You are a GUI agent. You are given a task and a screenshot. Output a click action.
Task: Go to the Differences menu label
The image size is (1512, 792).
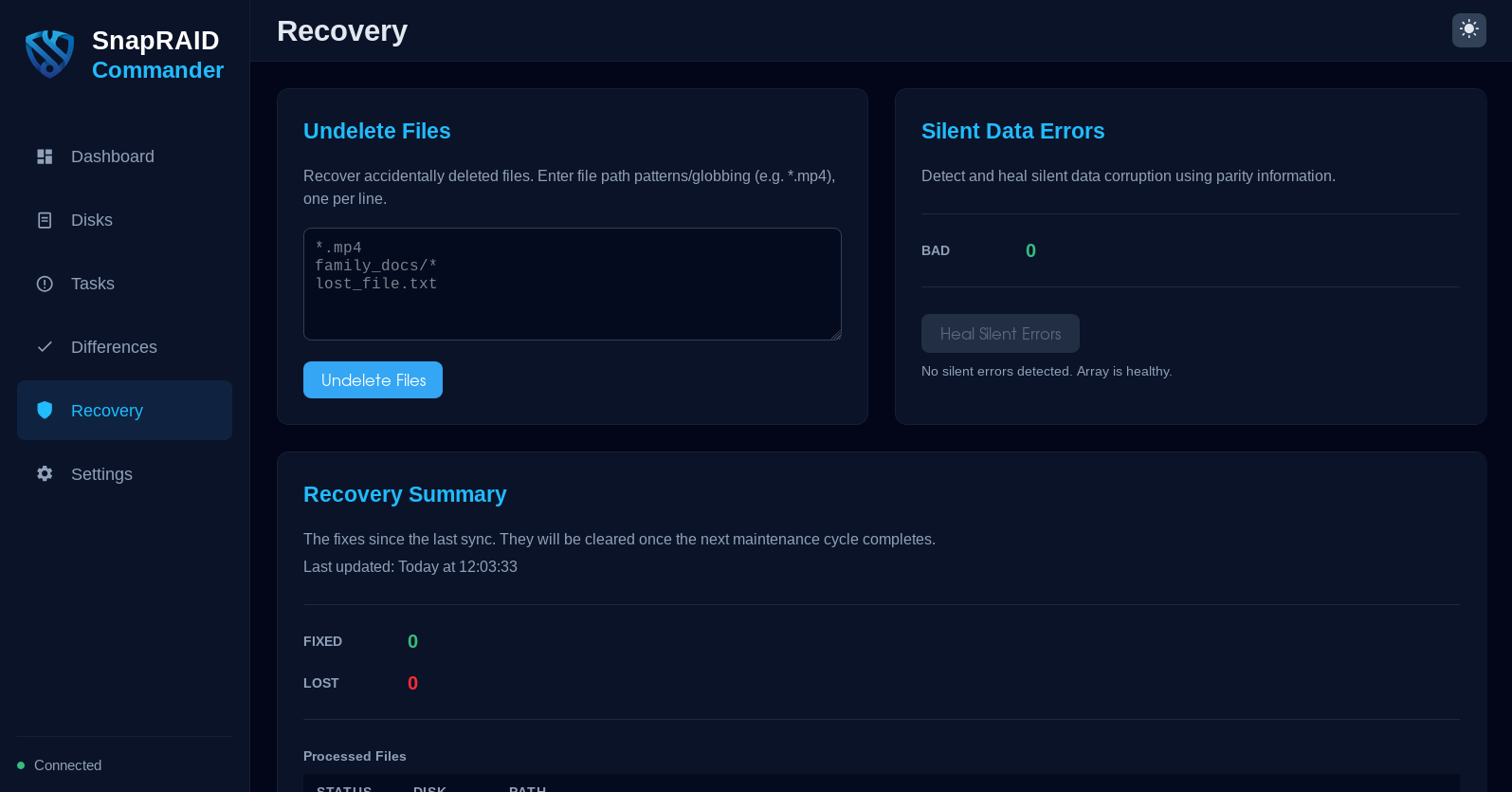point(114,347)
